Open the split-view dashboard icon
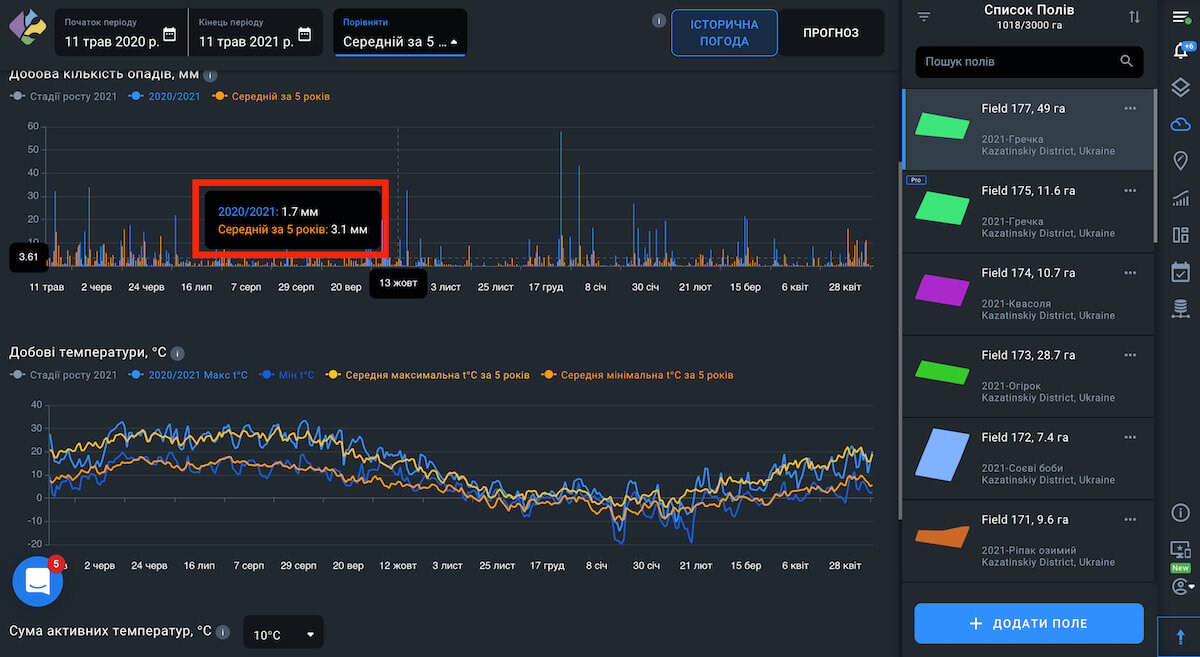Screen dimensions: 1200x657 click(1180, 235)
